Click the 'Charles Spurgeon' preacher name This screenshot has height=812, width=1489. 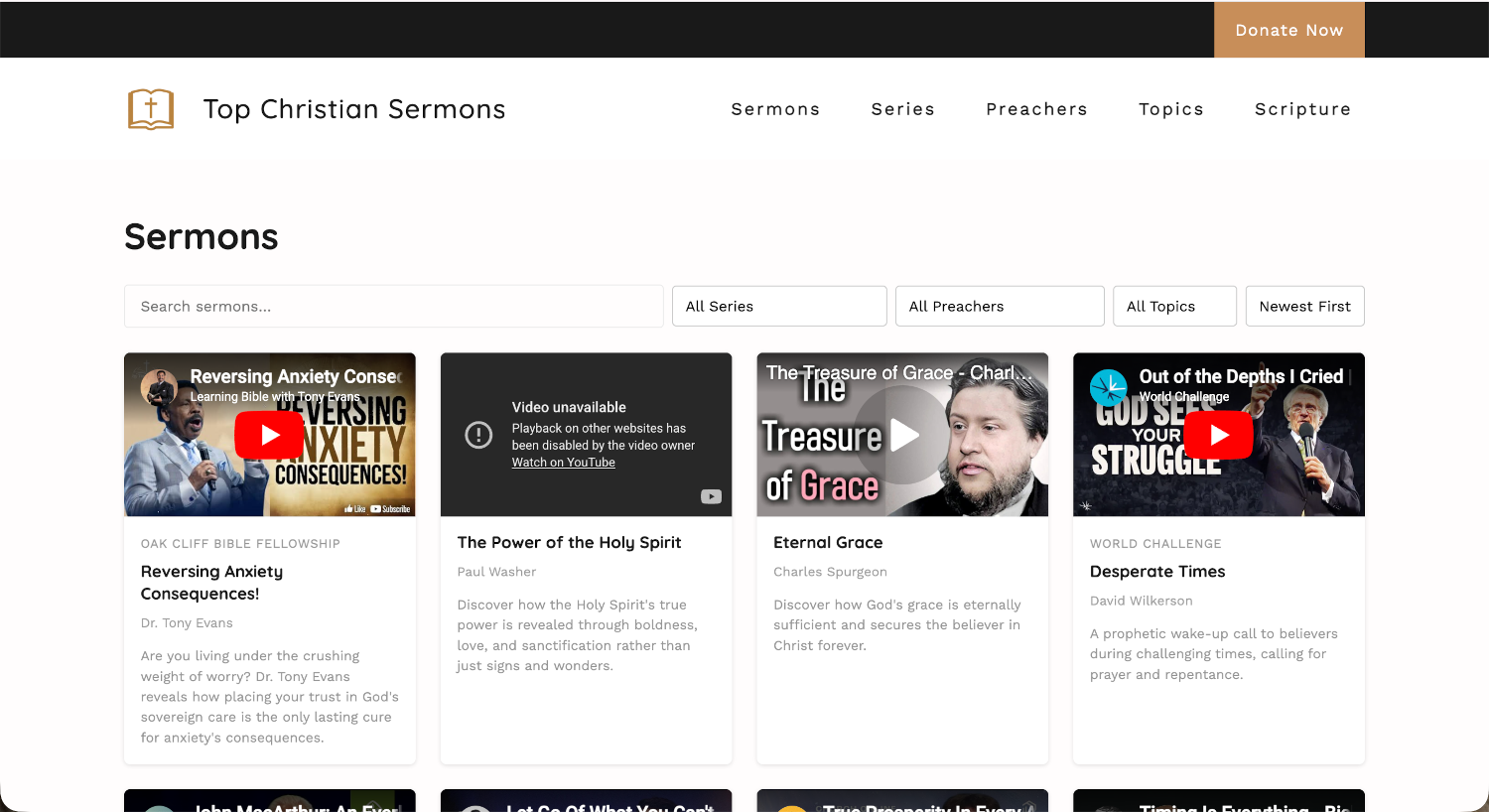pyautogui.click(x=830, y=572)
